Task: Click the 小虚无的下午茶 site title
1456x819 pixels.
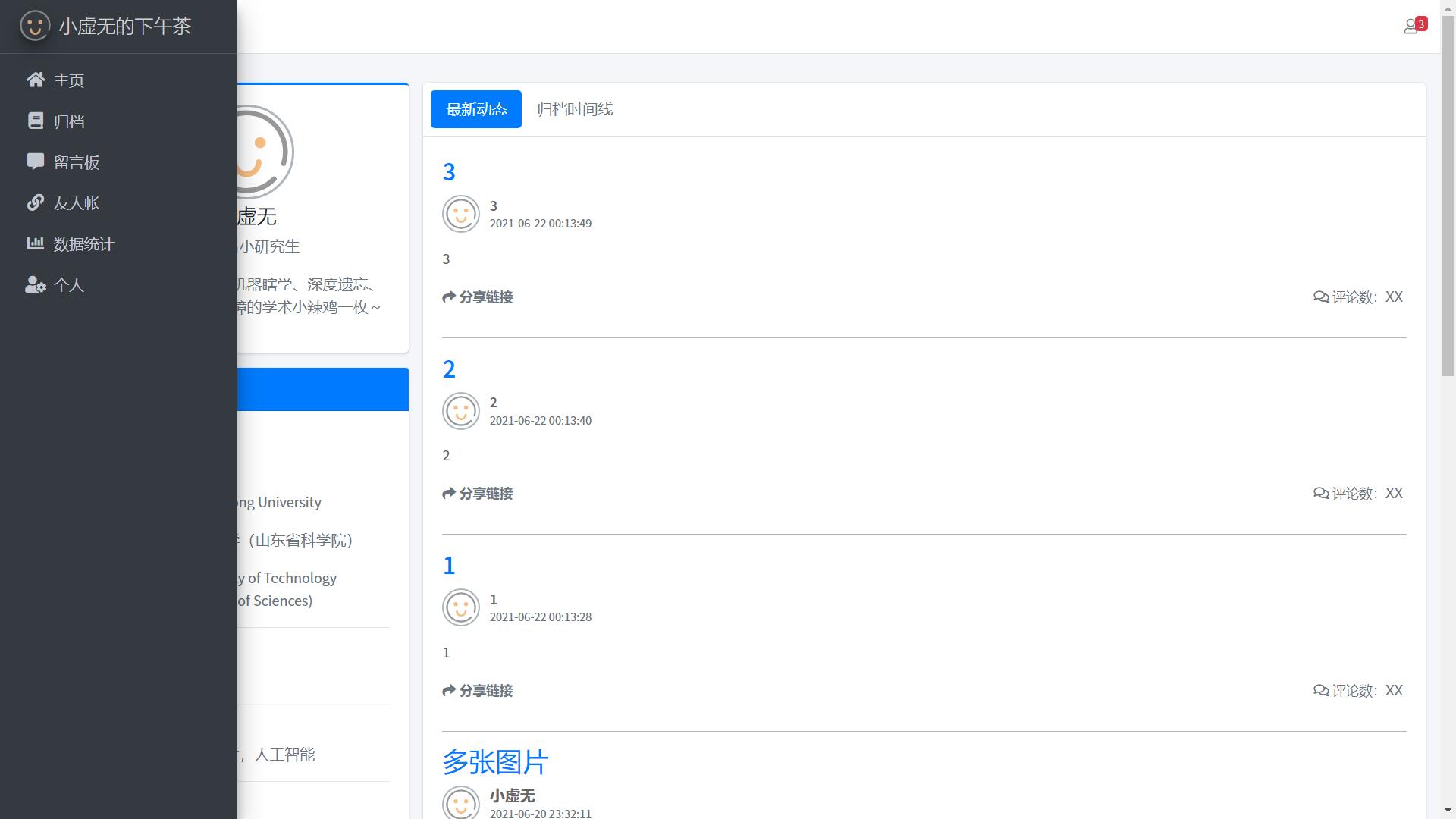Action: click(x=124, y=27)
